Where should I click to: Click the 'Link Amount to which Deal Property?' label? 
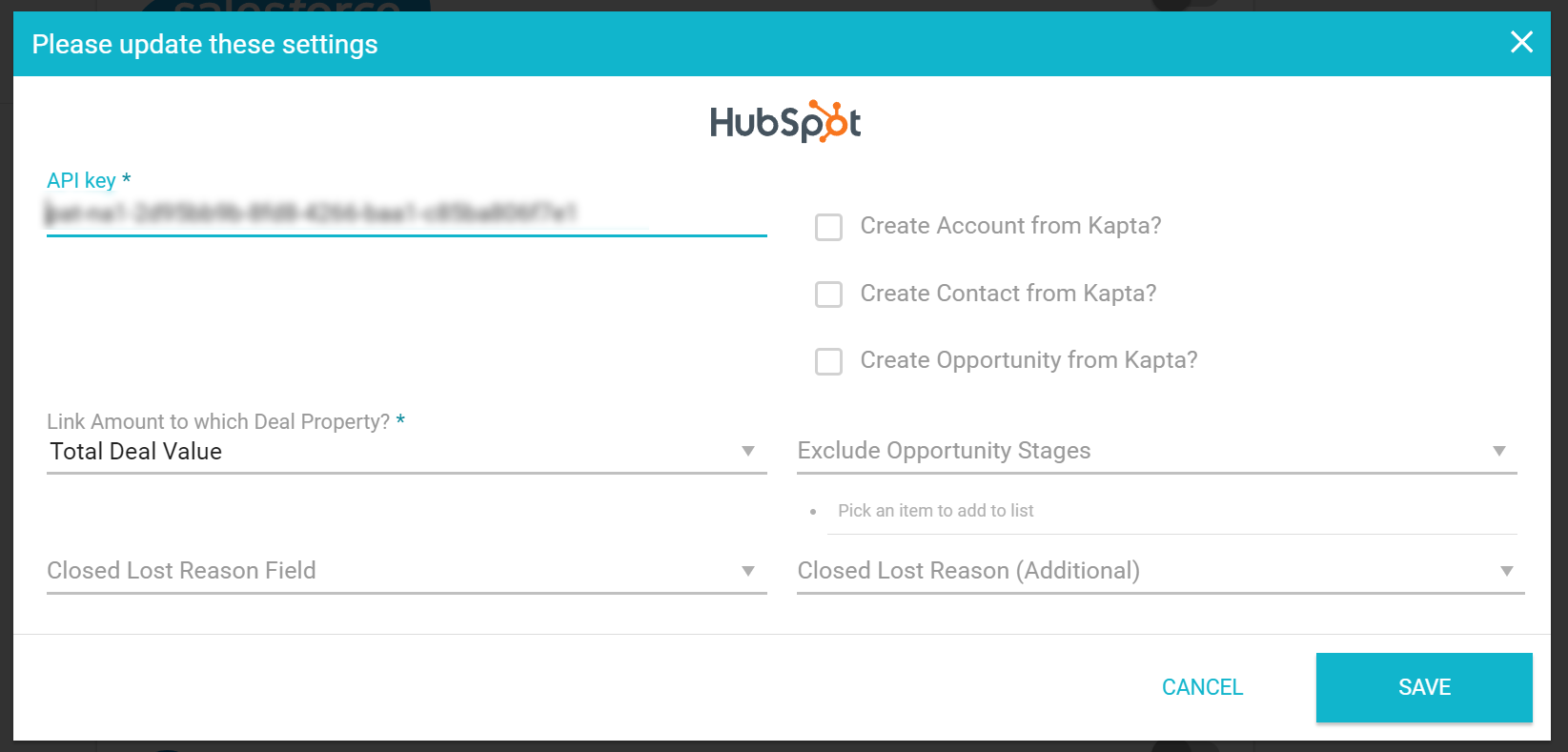pyautogui.click(x=218, y=421)
